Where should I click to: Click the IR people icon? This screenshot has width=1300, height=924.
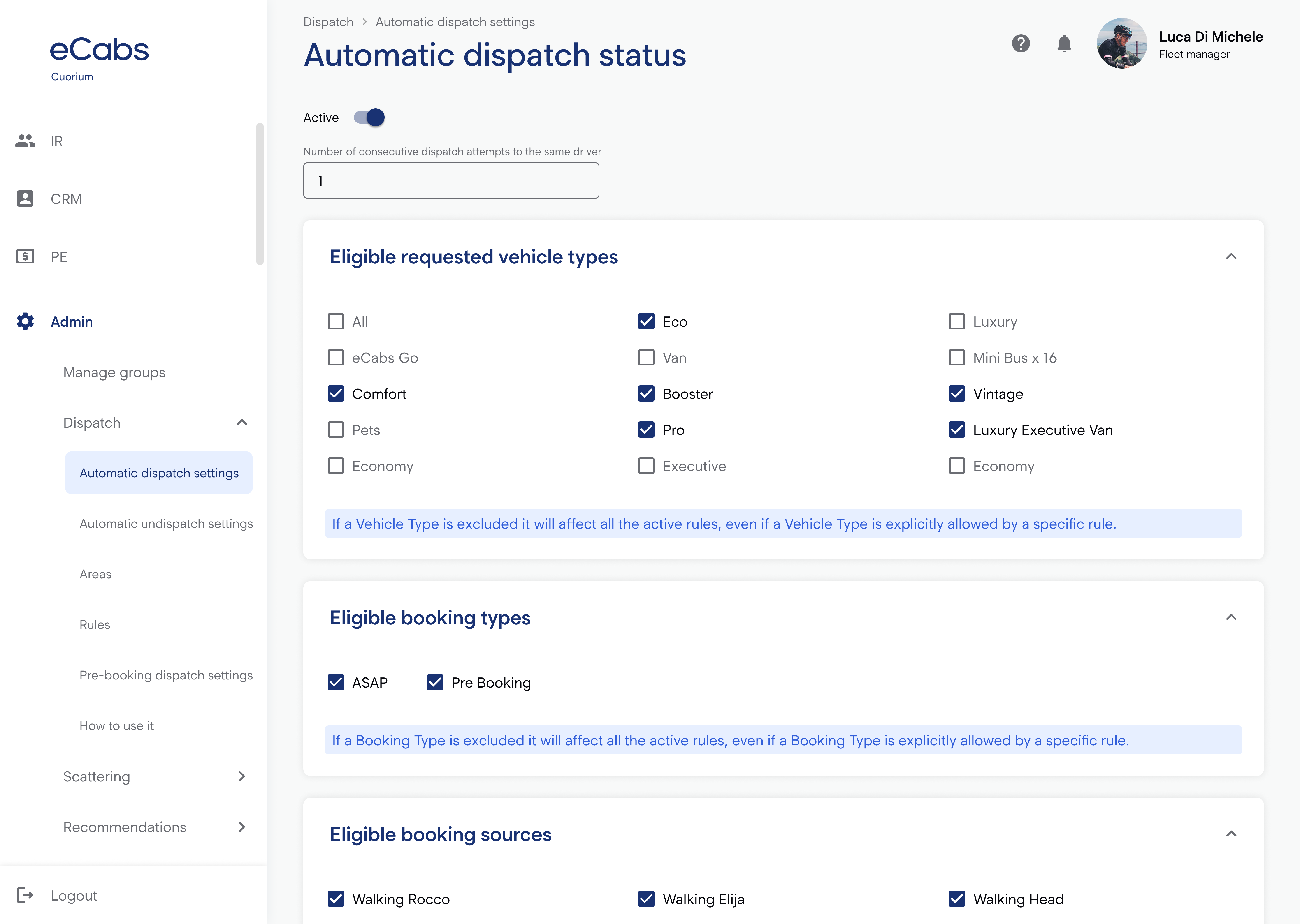click(25, 141)
